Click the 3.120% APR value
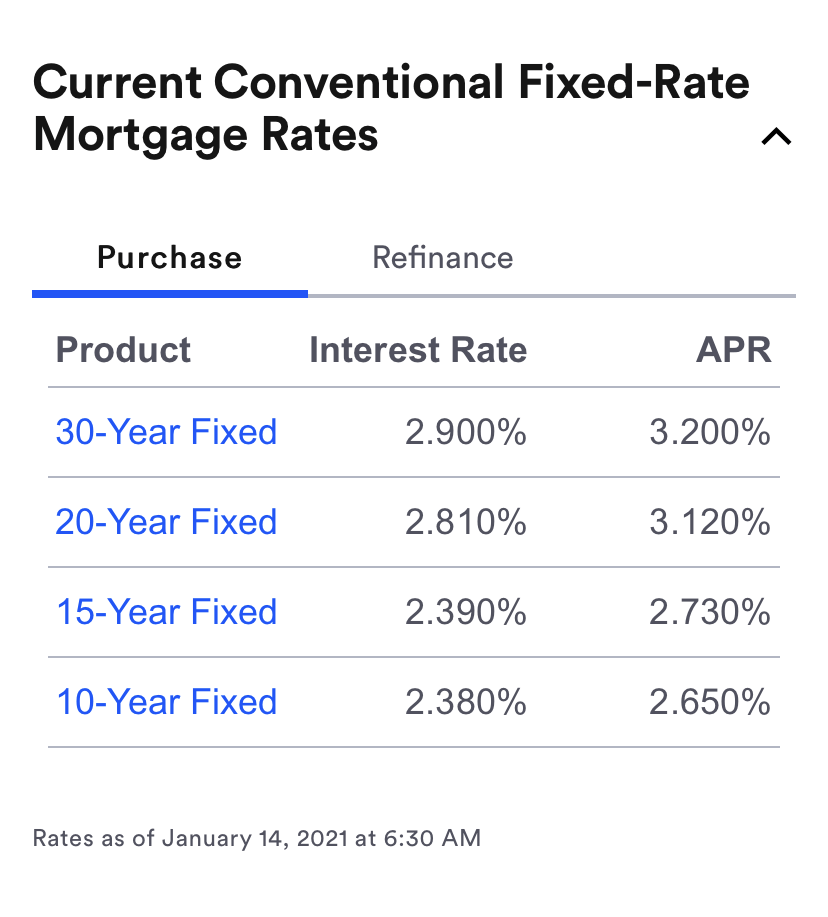 pyautogui.click(x=710, y=522)
